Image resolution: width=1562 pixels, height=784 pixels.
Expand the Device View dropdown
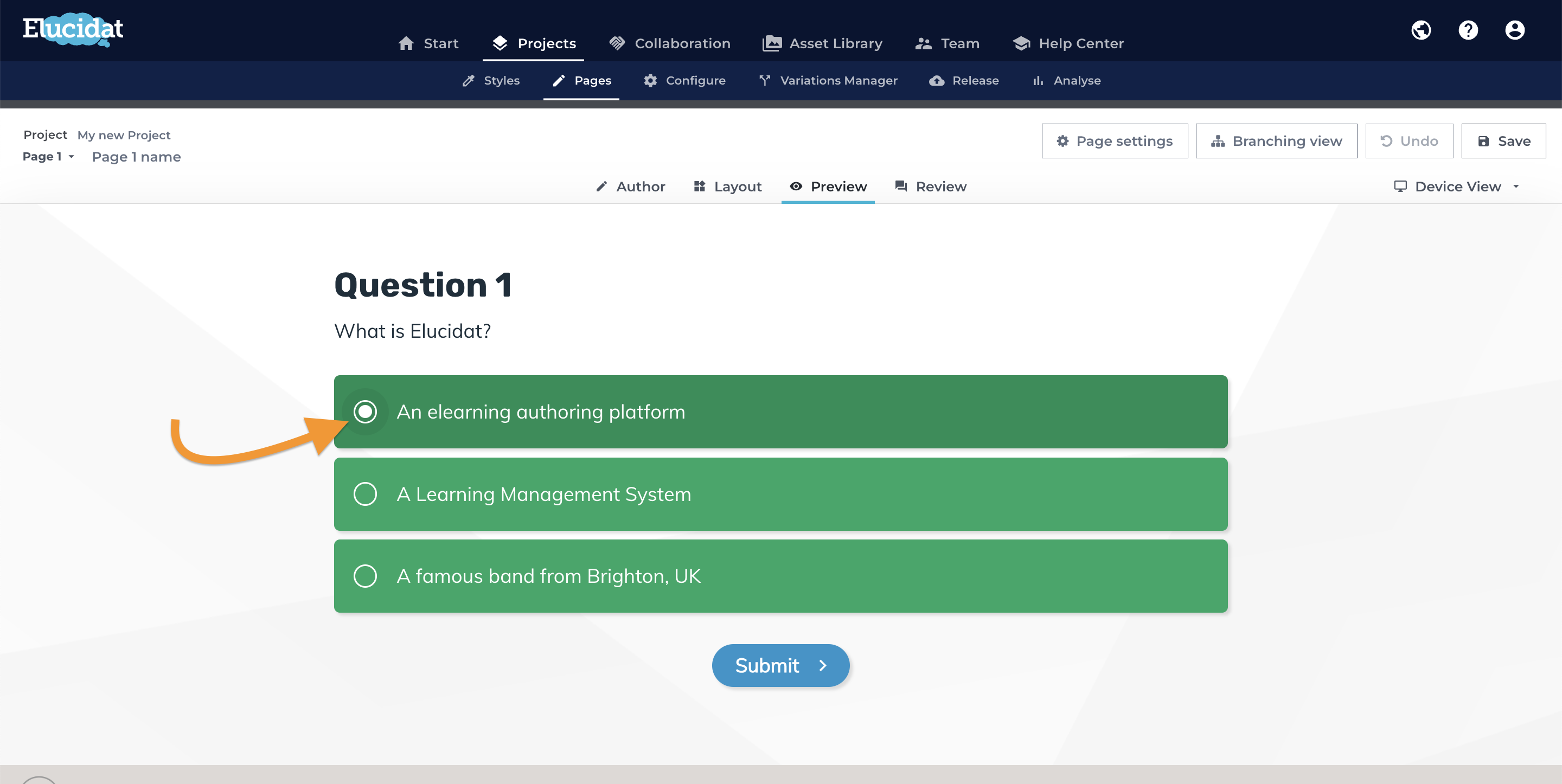click(x=1456, y=186)
